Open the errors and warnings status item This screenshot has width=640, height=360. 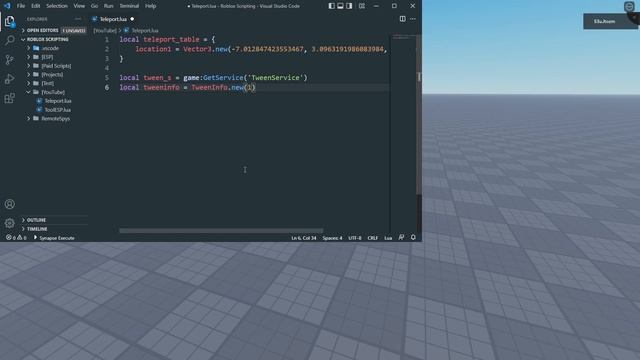16,238
